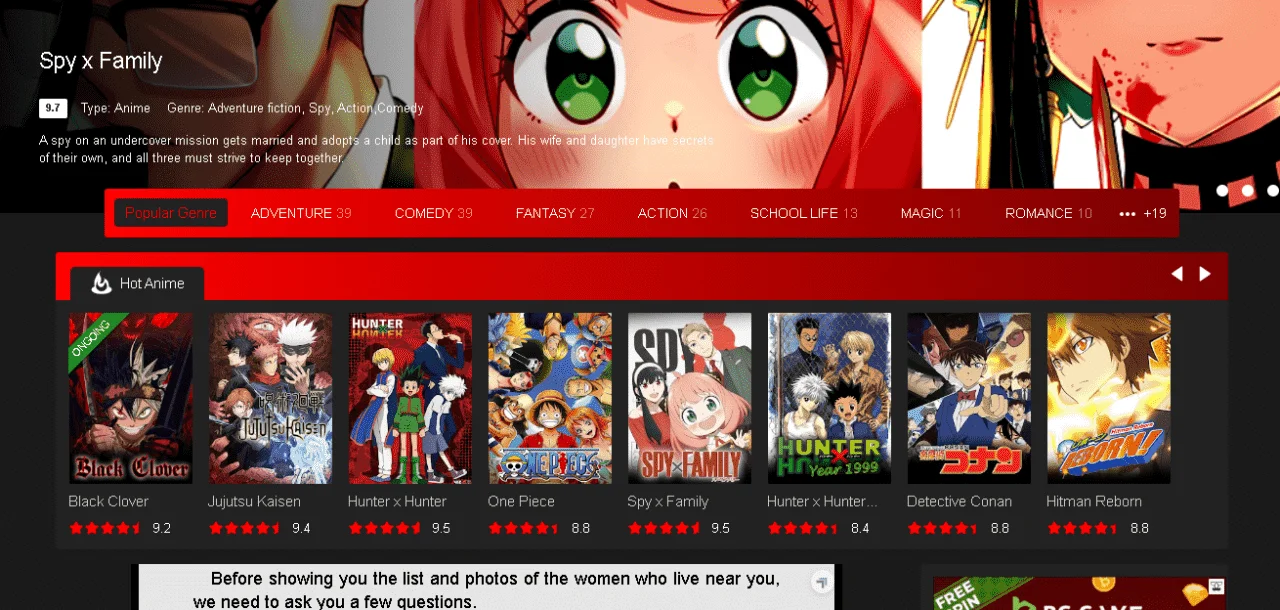1280x610 pixels.
Task: Open the ROMANCE 10 genre
Action: pos(1049,213)
